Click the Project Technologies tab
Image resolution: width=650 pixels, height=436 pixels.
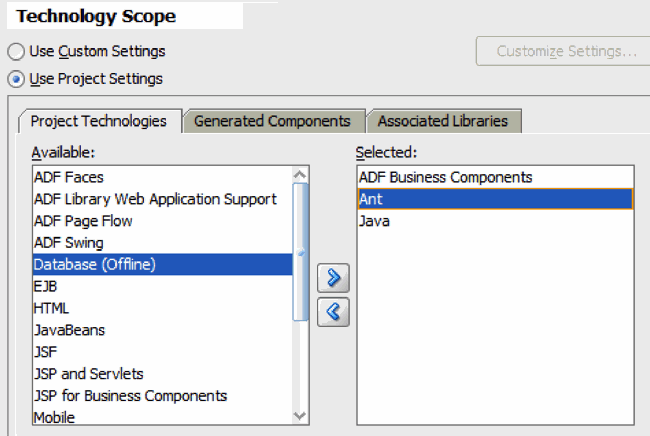click(x=98, y=121)
